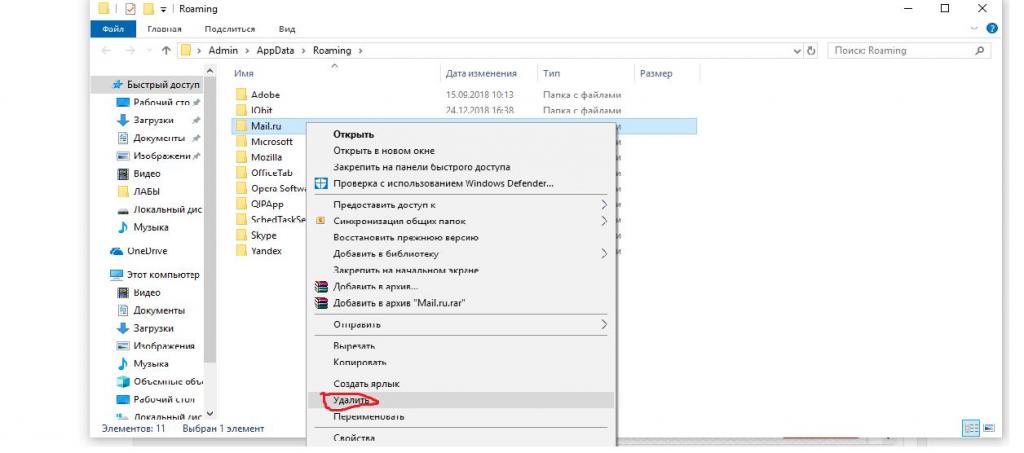This screenshot has height=453, width=1024.
Task: Click the Quick access star icon
Action: pos(118,85)
